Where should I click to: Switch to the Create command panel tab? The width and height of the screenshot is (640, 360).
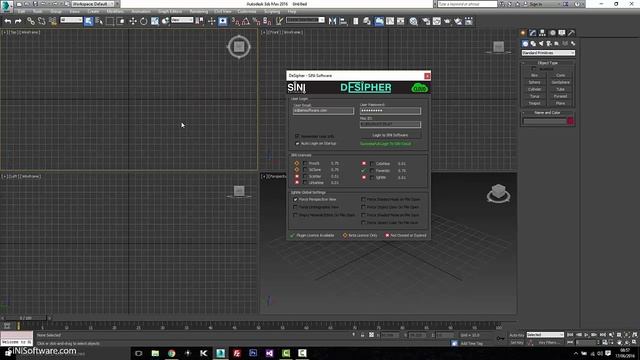[523, 33]
